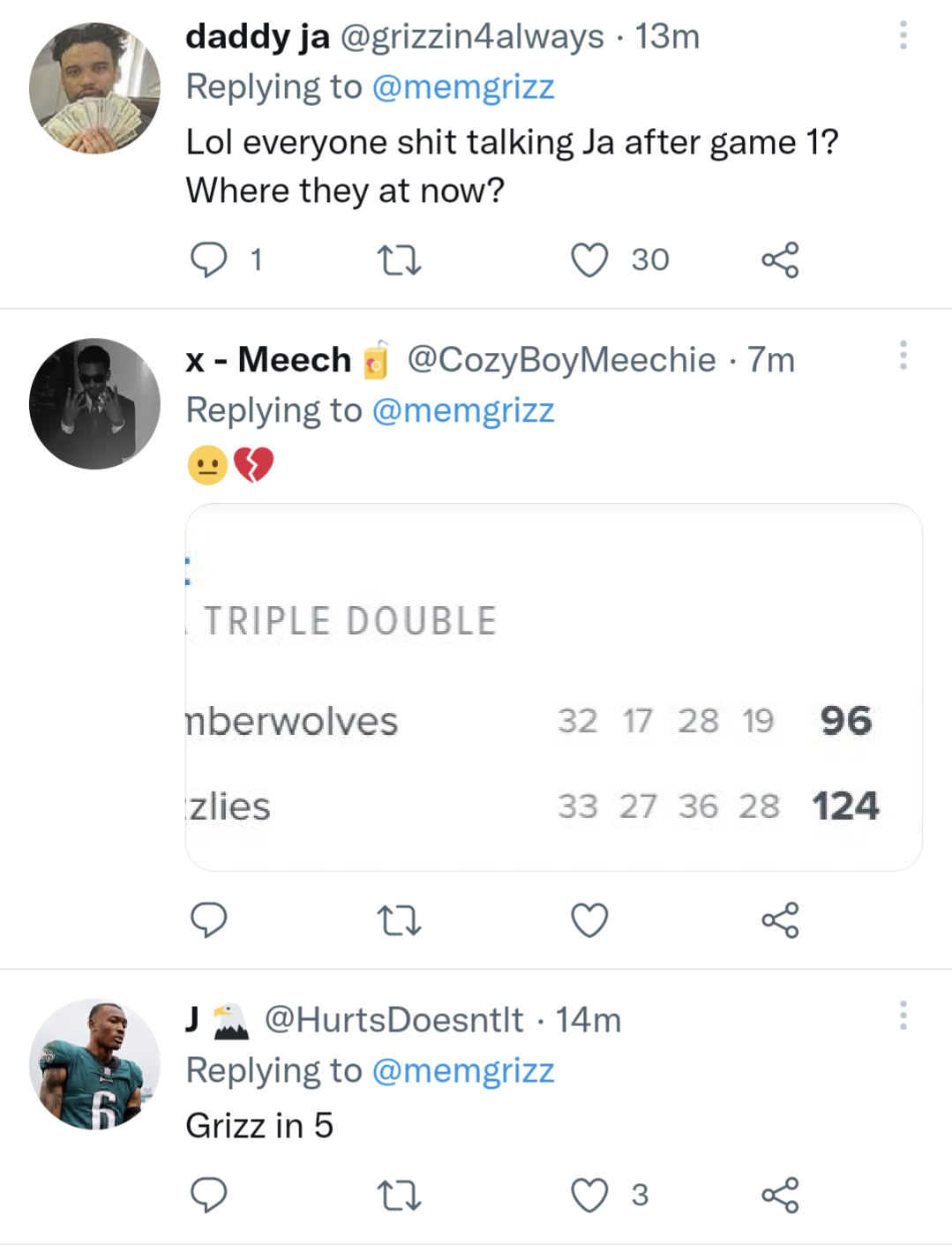This screenshot has height=1245, width=952.
Task: Click the @HurtsDoesntlt handle
Action: pyautogui.click(x=395, y=1020)
